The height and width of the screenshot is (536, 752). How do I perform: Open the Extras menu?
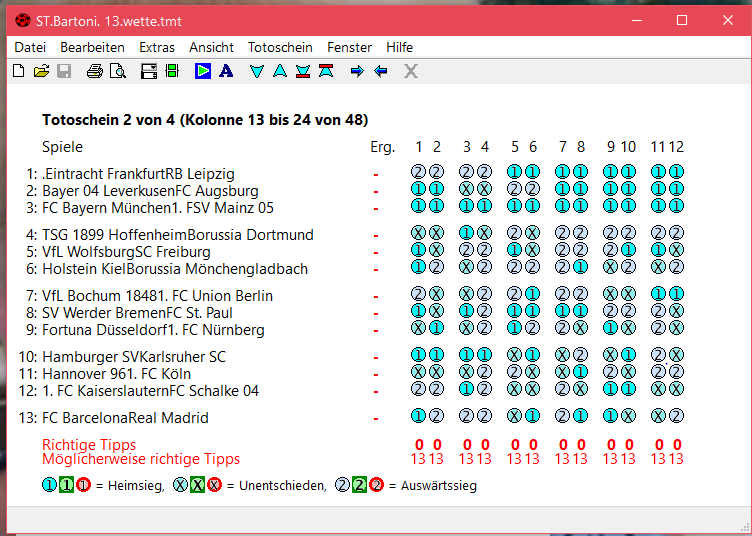157,47
